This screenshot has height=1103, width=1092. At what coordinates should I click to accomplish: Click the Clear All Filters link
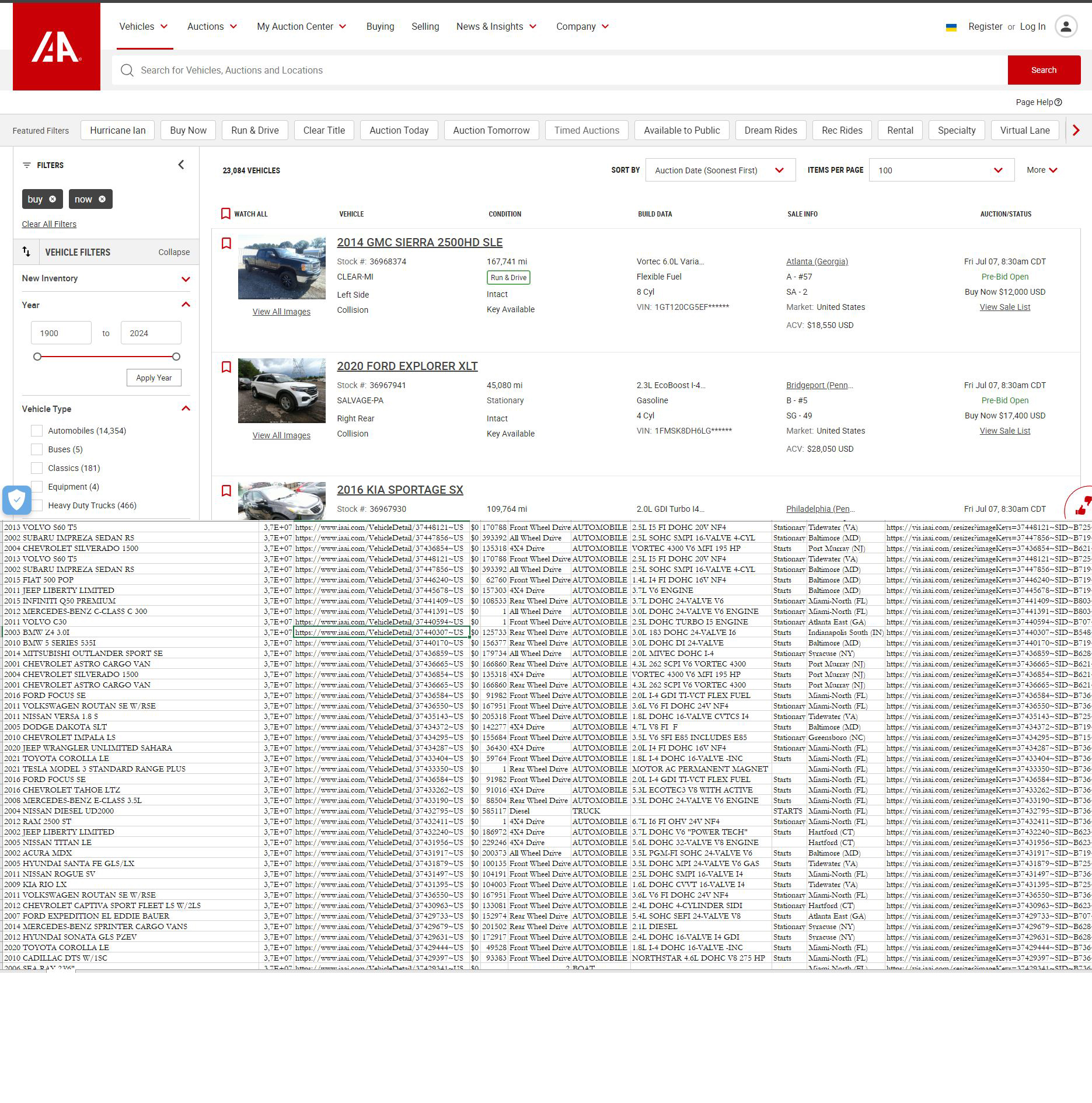click(49, 224)
